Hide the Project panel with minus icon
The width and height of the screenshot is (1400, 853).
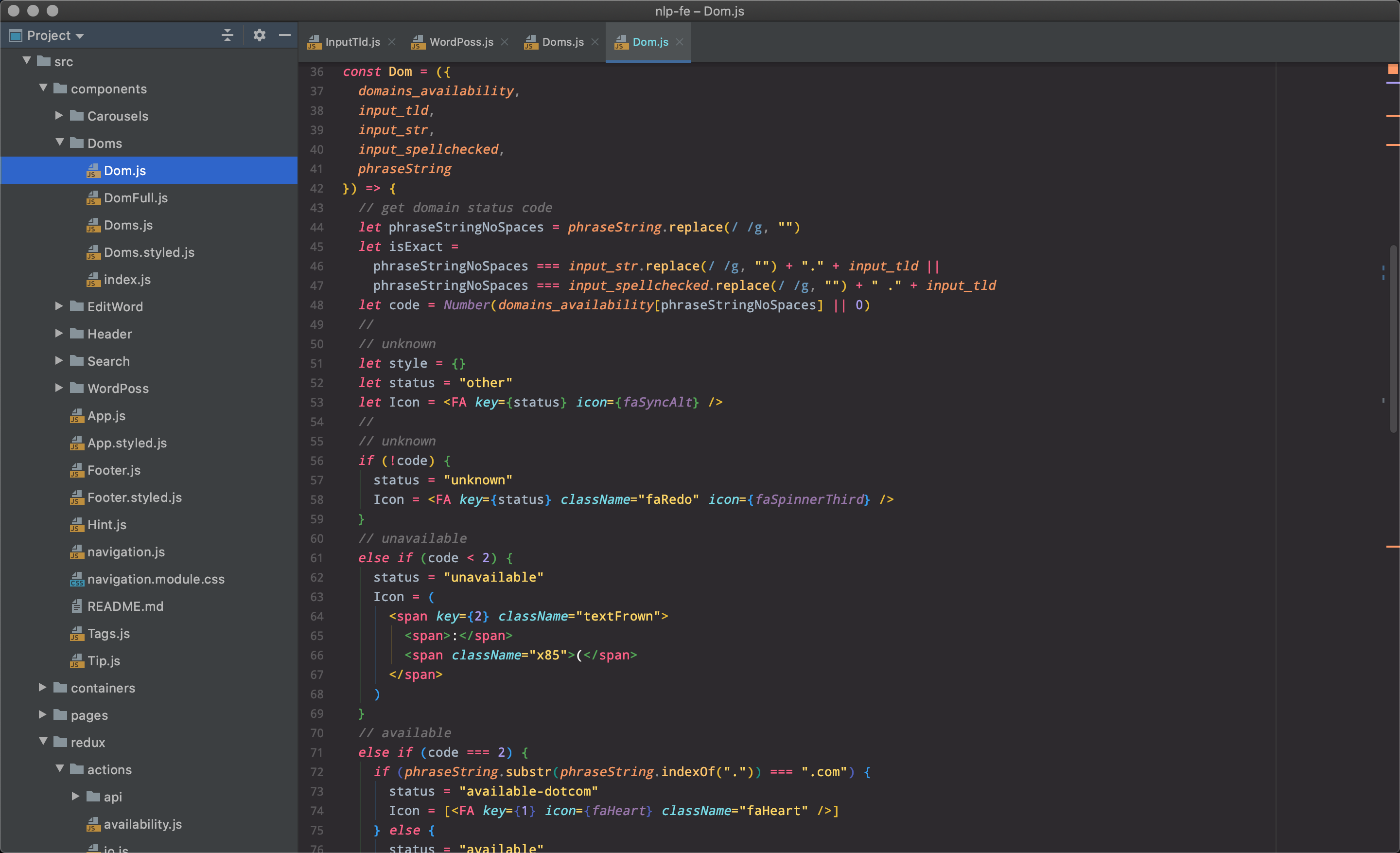(x=285, y=35)
